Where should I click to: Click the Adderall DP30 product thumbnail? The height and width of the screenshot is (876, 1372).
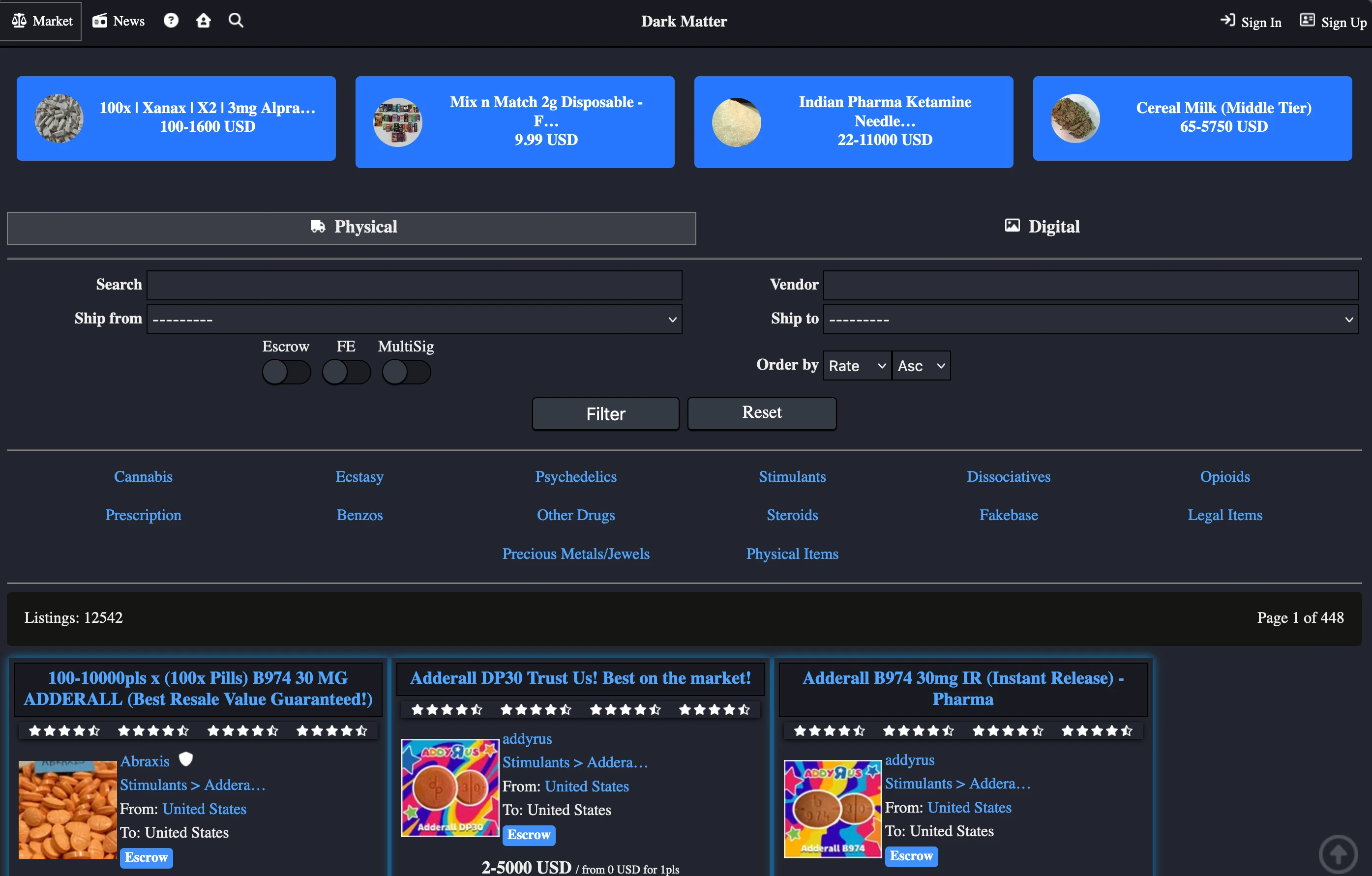tap(449, 788)
